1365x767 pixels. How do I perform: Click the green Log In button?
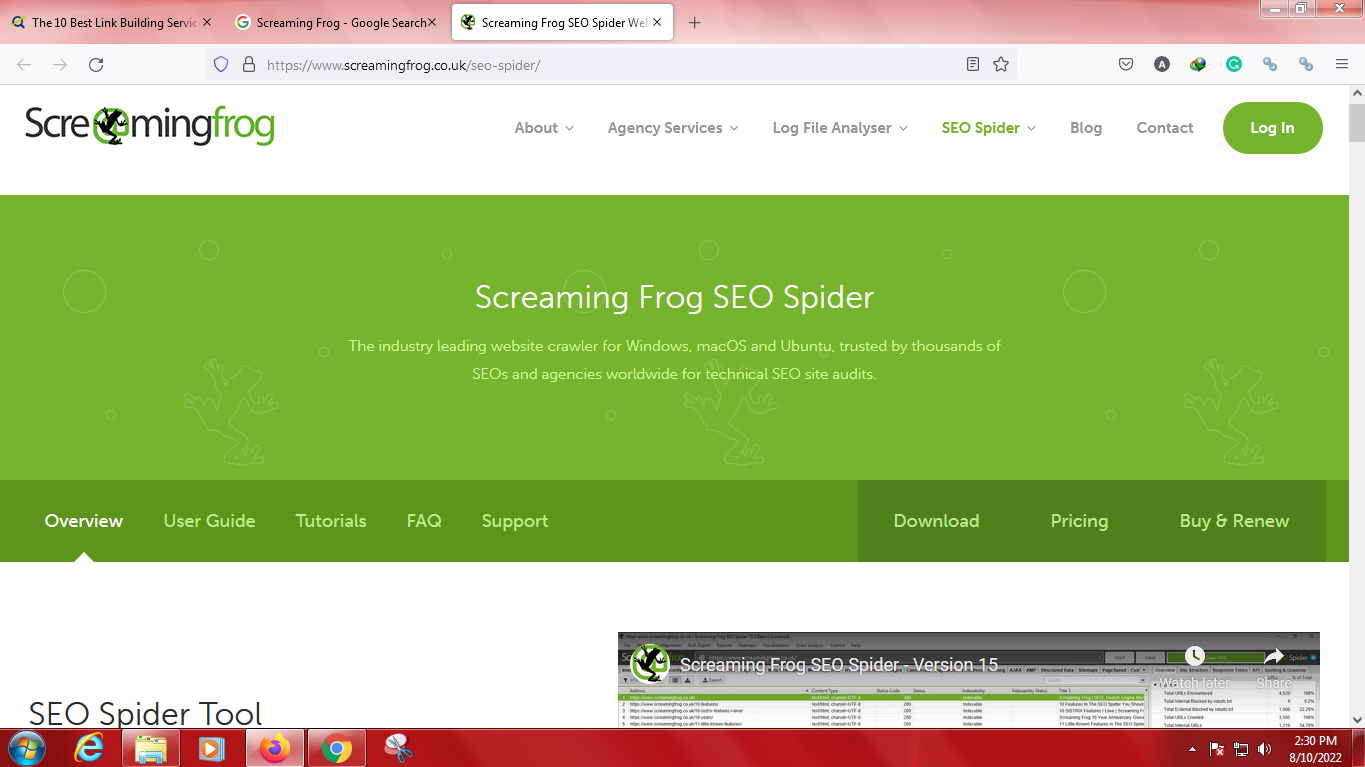pos(1272,128)
